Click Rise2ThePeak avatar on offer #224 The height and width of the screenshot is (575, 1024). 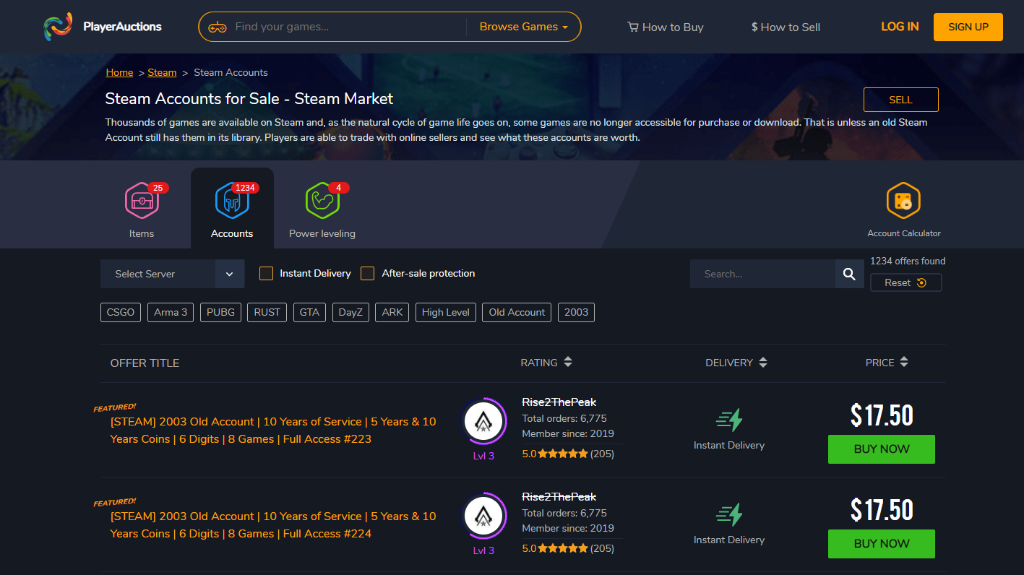tap(484, 516)
